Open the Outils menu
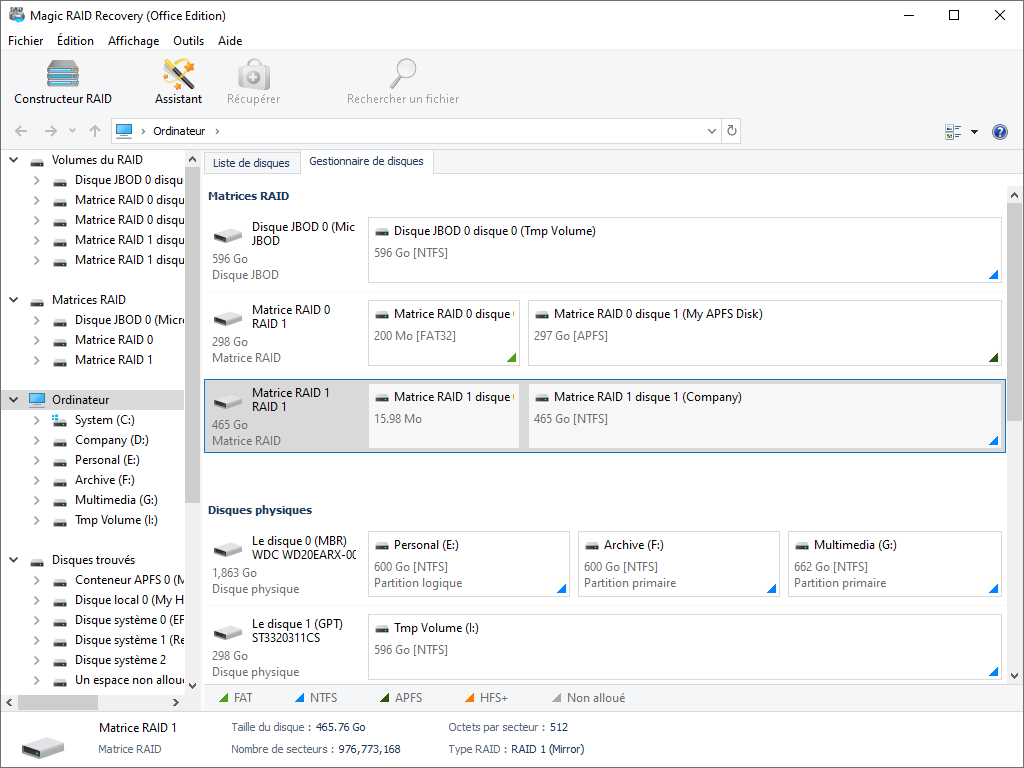 [188, 40]
